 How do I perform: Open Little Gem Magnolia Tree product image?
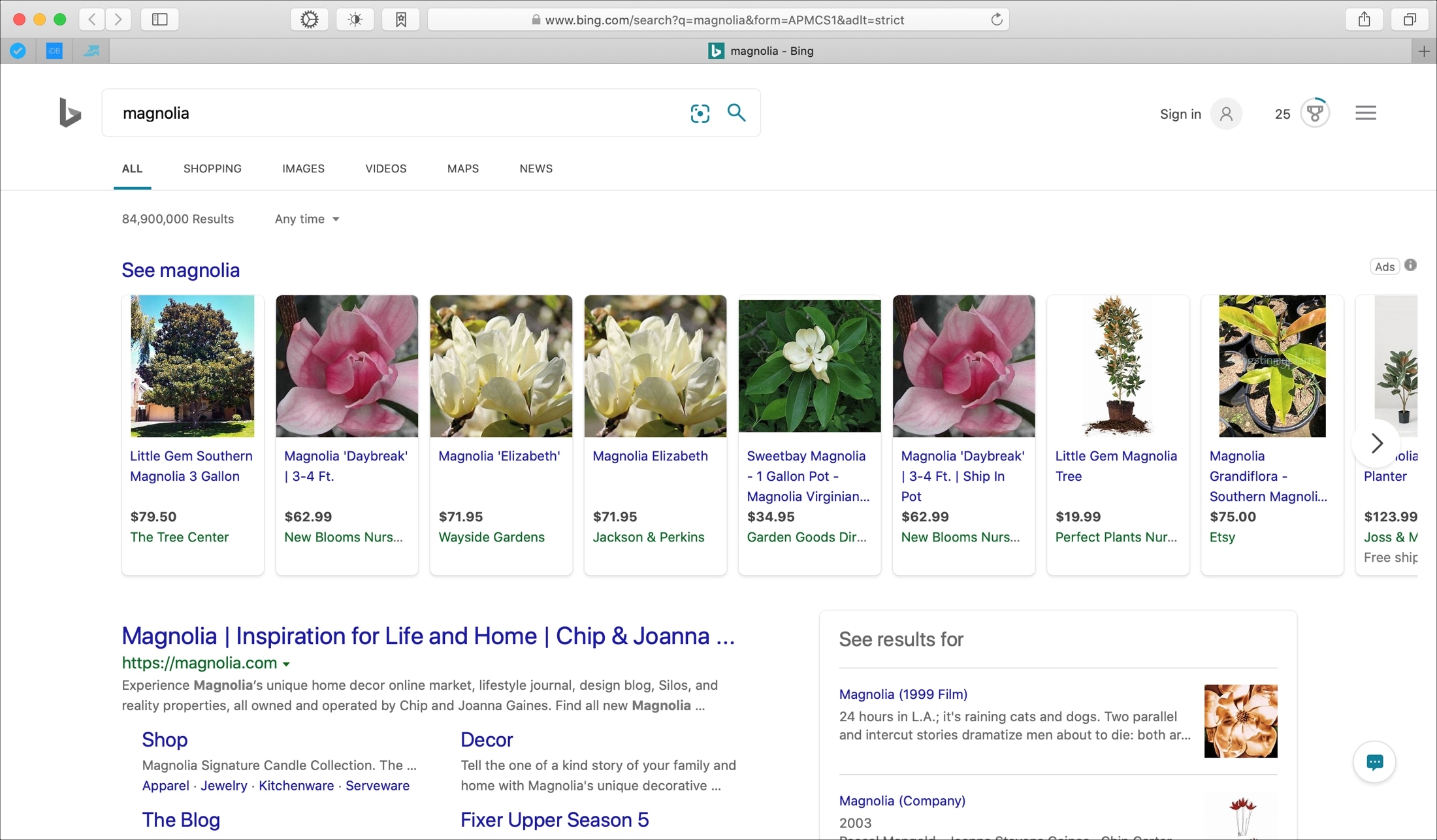[1118, 366]
